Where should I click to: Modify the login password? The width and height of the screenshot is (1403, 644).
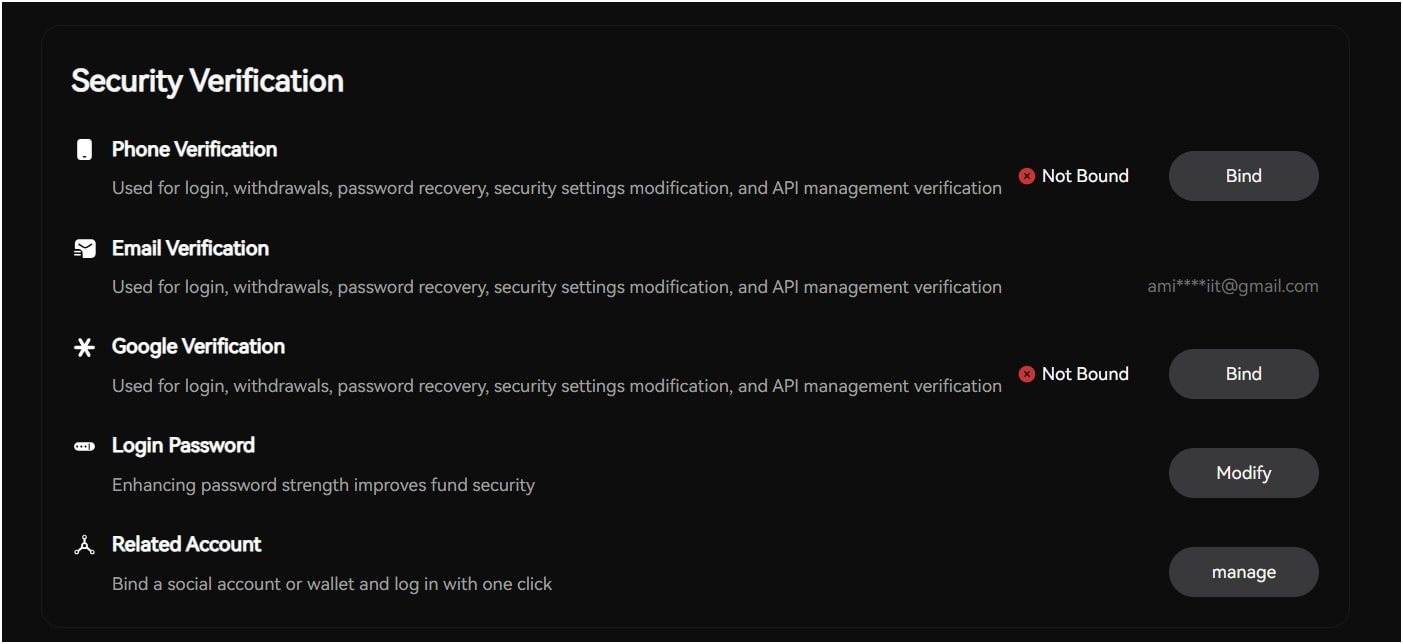(x=1243, y=473)
